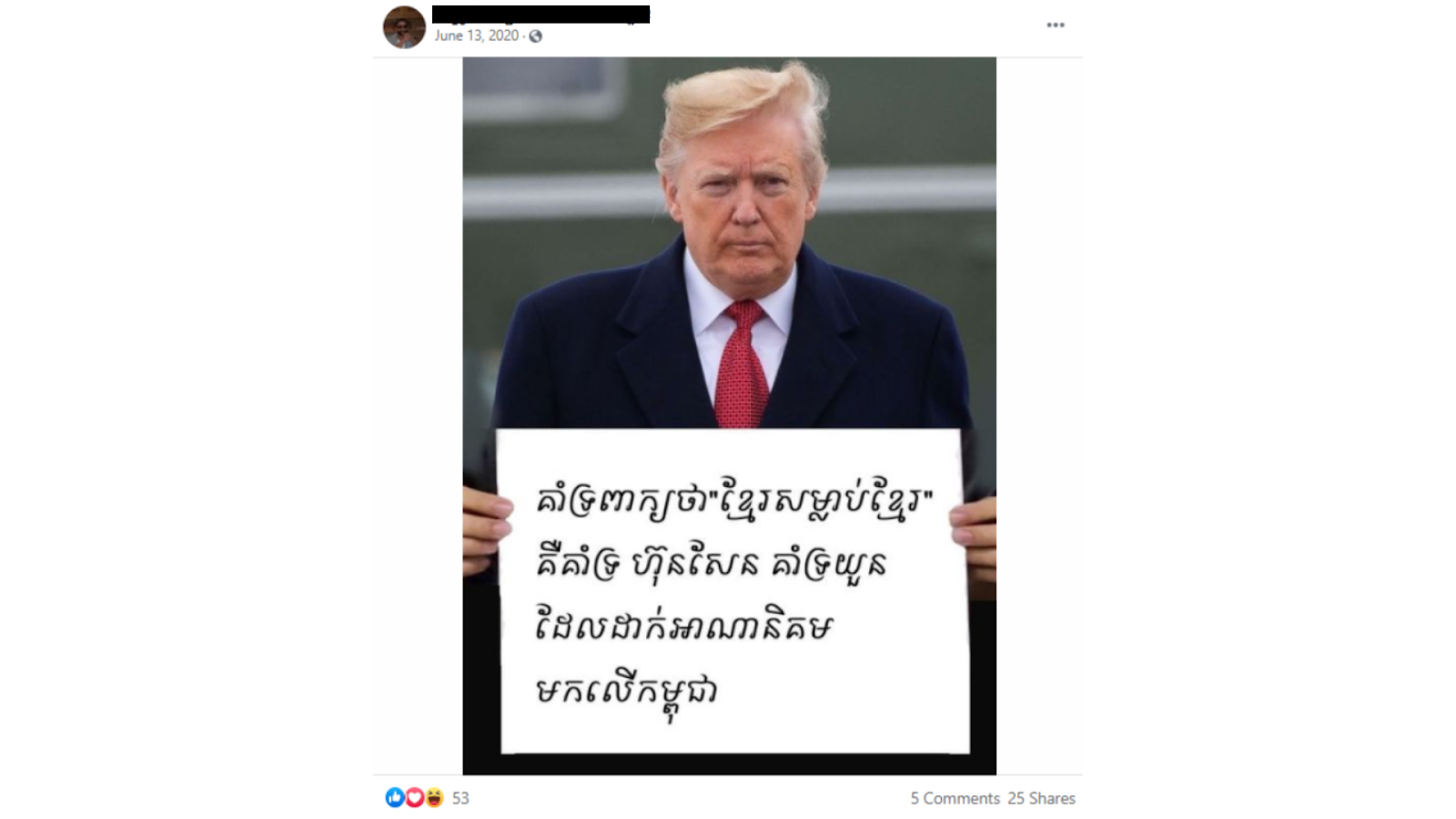Screen dimensions: 1456x819
Task: Open the June 13, 2020 timestamp link
Action: pos(476,35)
